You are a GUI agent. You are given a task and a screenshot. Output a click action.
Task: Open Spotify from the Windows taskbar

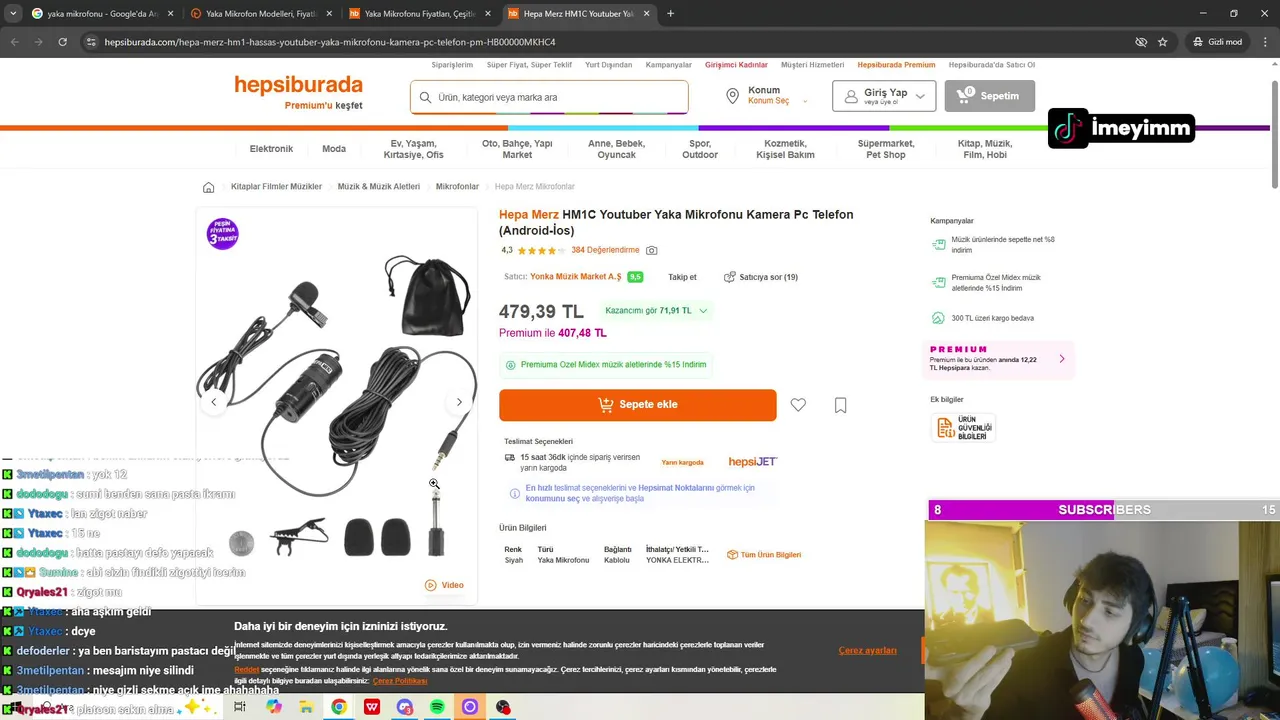[437, 707]
